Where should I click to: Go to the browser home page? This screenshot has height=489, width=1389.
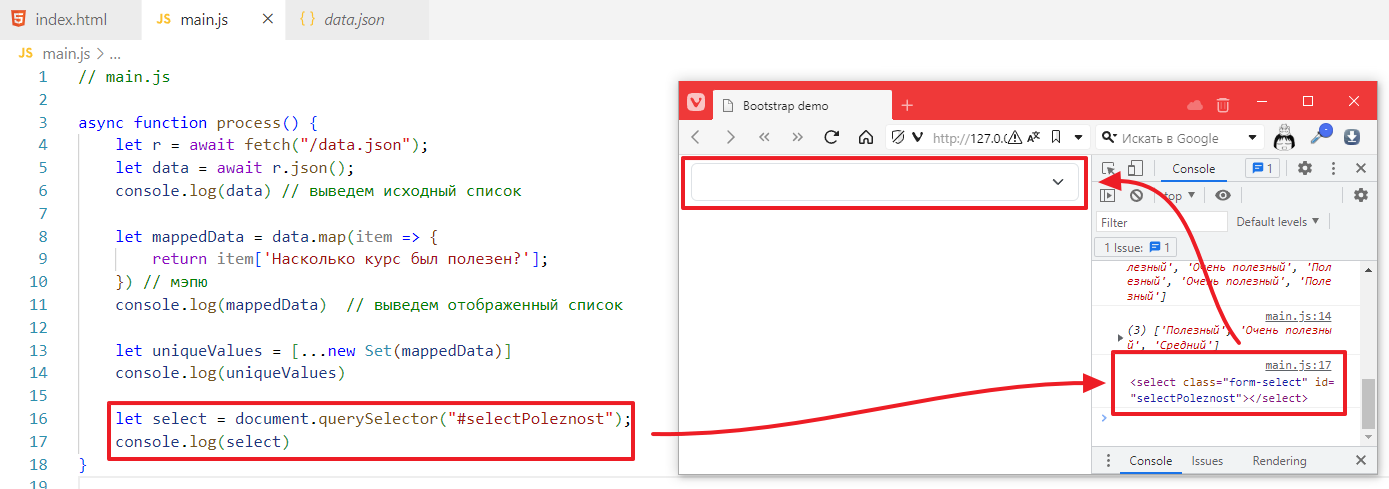click(x=866, y=137)
